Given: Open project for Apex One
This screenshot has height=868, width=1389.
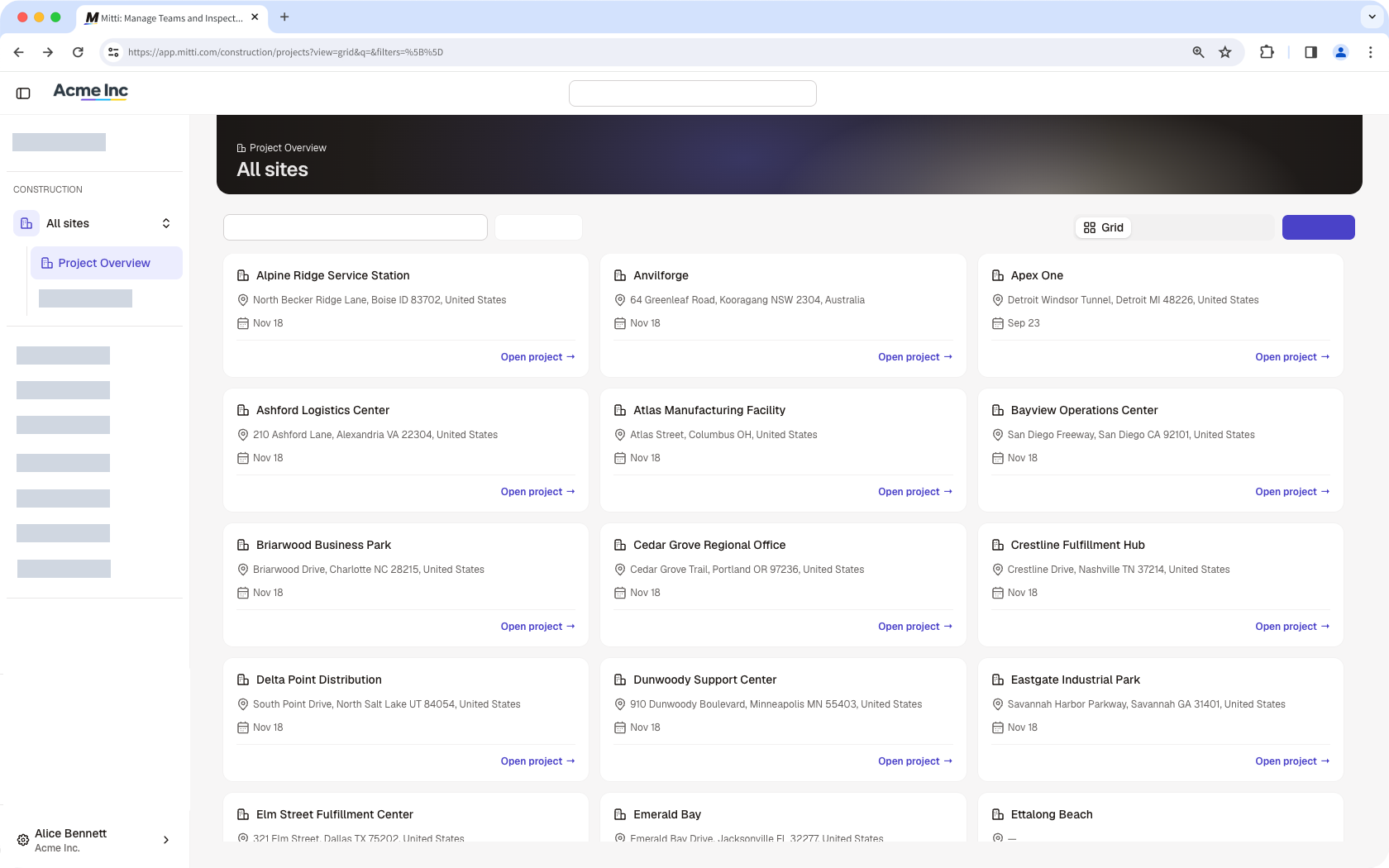Looking at the screenshot, I should click(x=1292, y=357).
